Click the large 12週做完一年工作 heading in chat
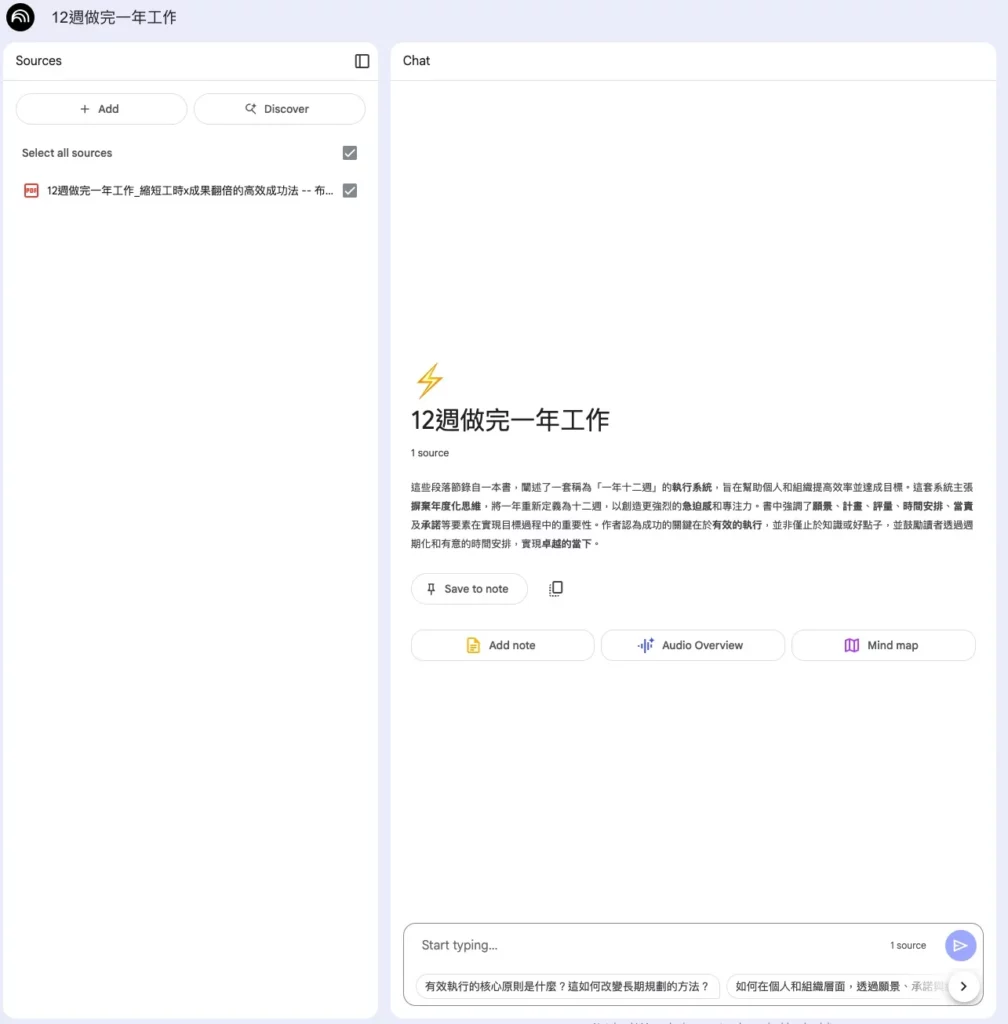This screenshot has height=1024, width=1008. 510,420
